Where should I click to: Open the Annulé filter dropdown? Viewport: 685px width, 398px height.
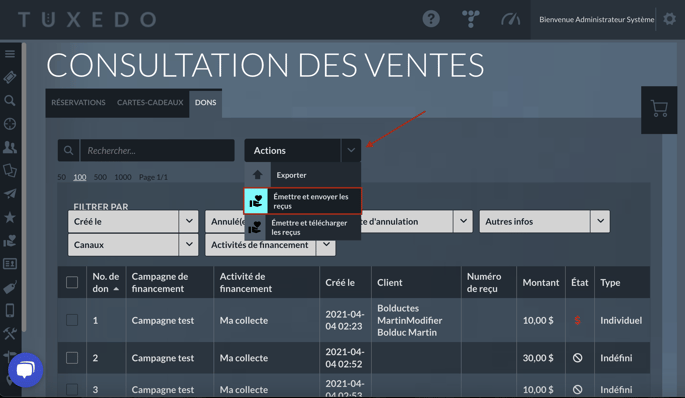[225, 221]
